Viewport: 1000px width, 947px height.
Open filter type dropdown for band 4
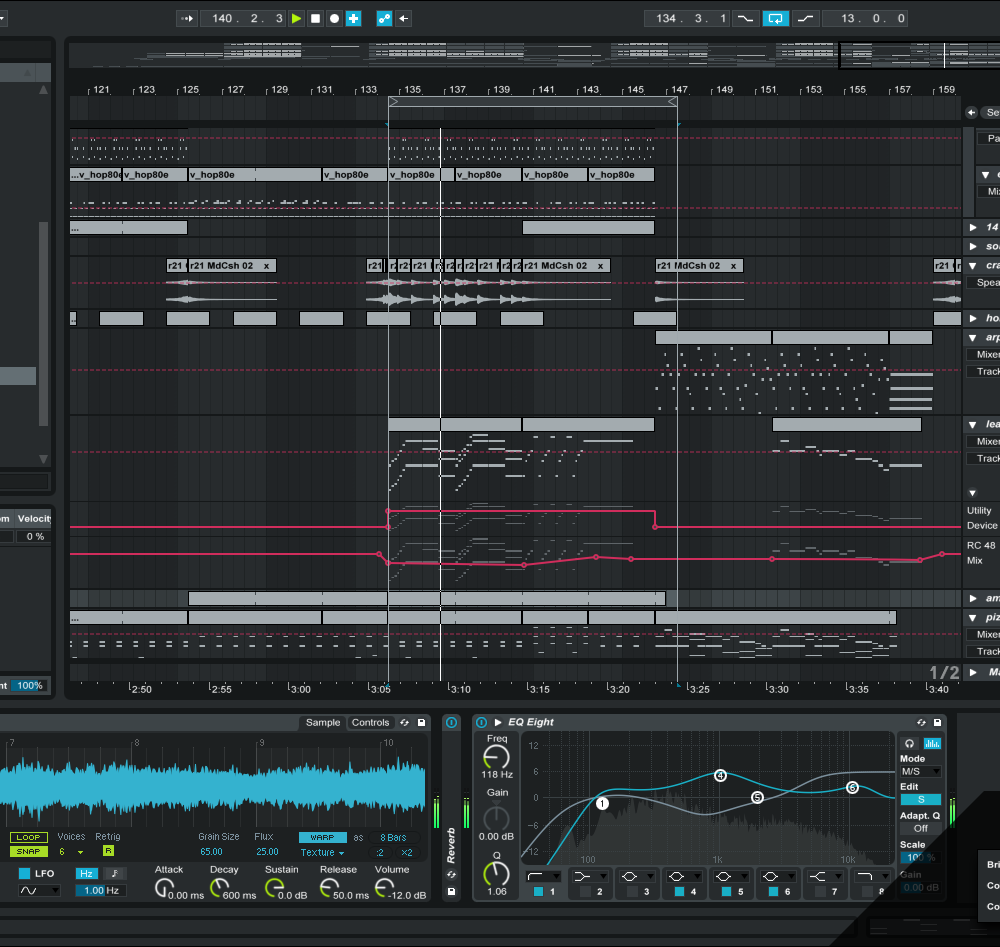(x=684, y=877)
